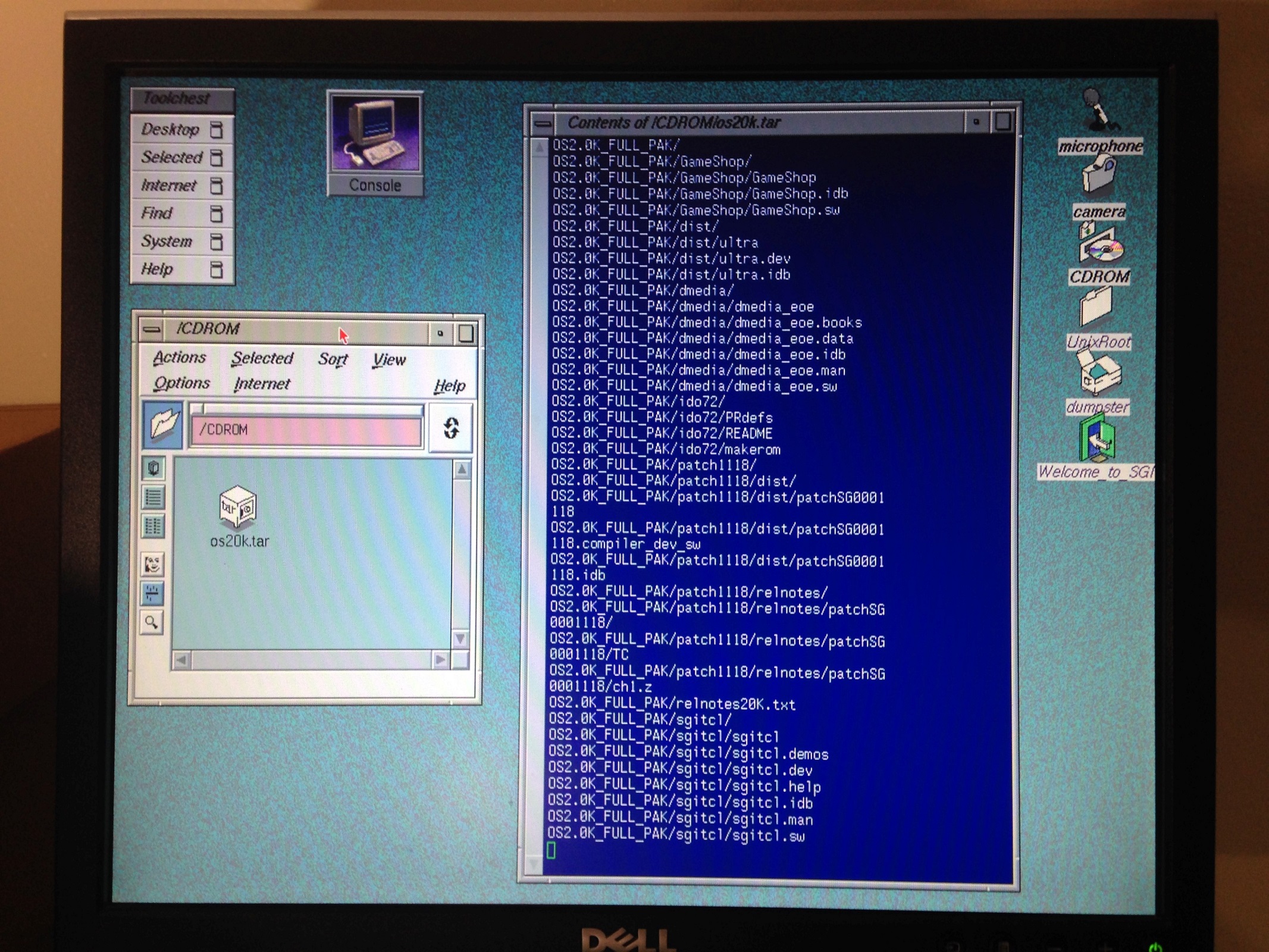Switch to the list view in /CDROM sidebar
This screenshot has width=1269, height=952.
(x=153, y=497)
